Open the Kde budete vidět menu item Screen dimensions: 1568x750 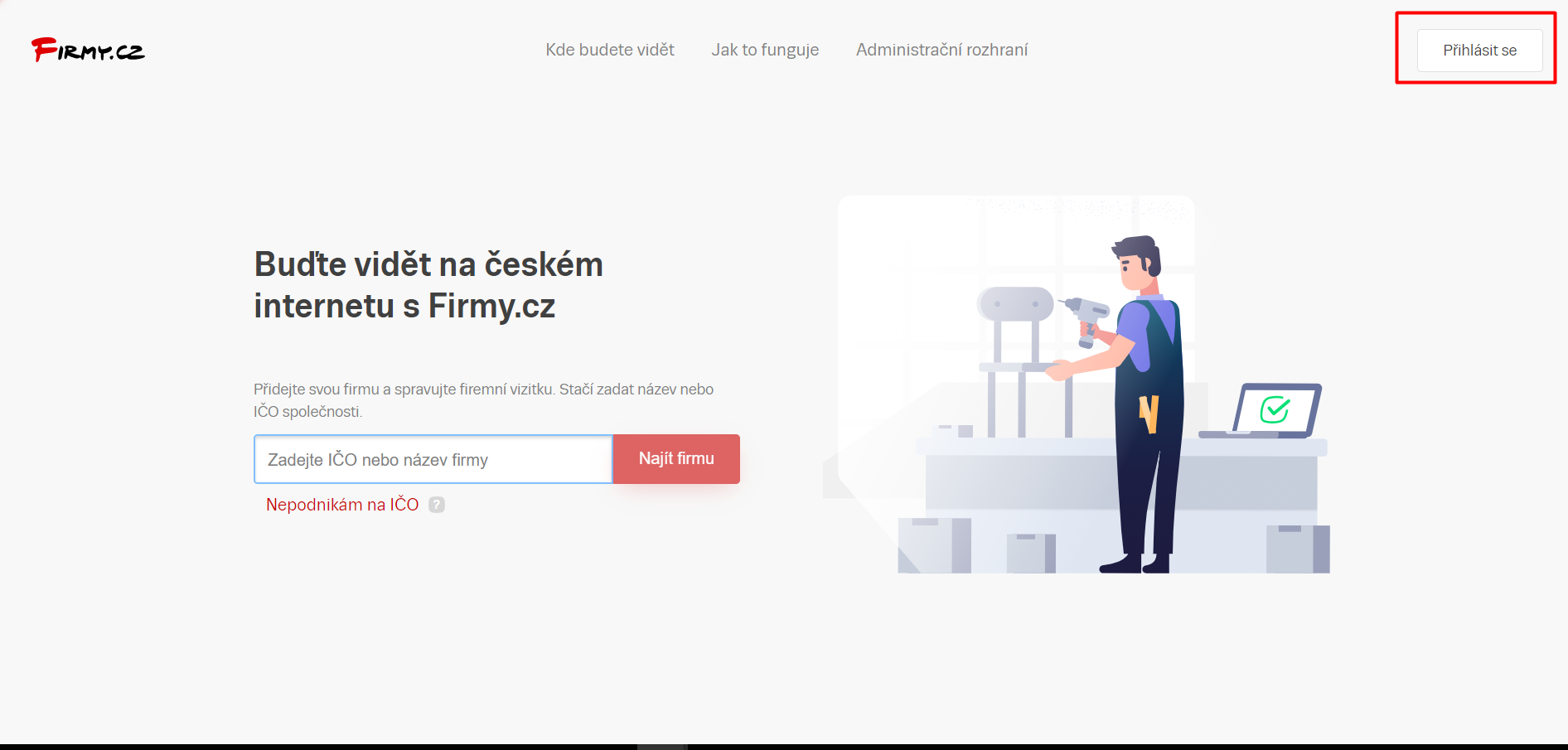pyautogui.click(x=610, y=50)
